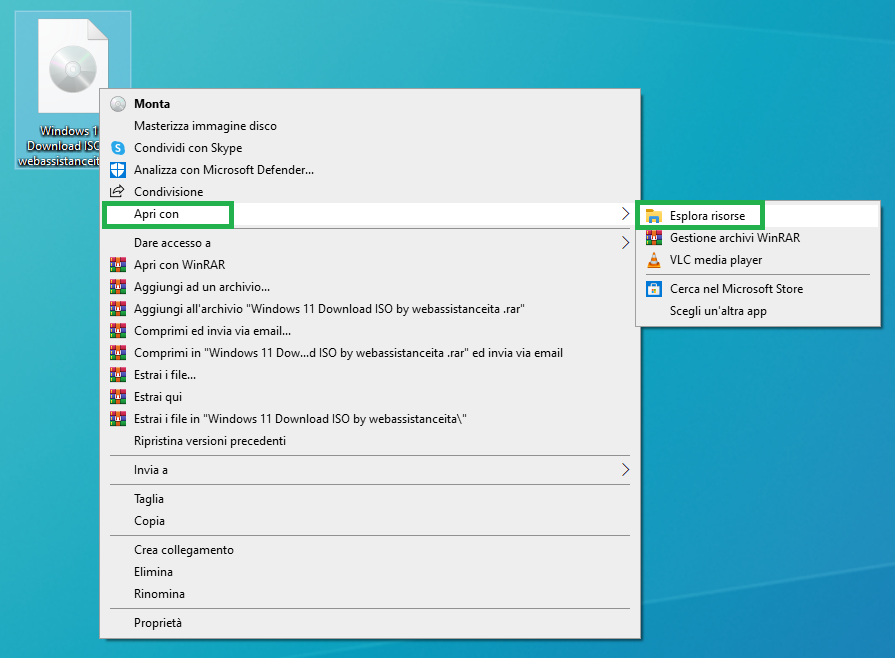Open Invia a entry
Image resolution: width=895 pixels, height=658 pixels.
(x=370, y=470)
